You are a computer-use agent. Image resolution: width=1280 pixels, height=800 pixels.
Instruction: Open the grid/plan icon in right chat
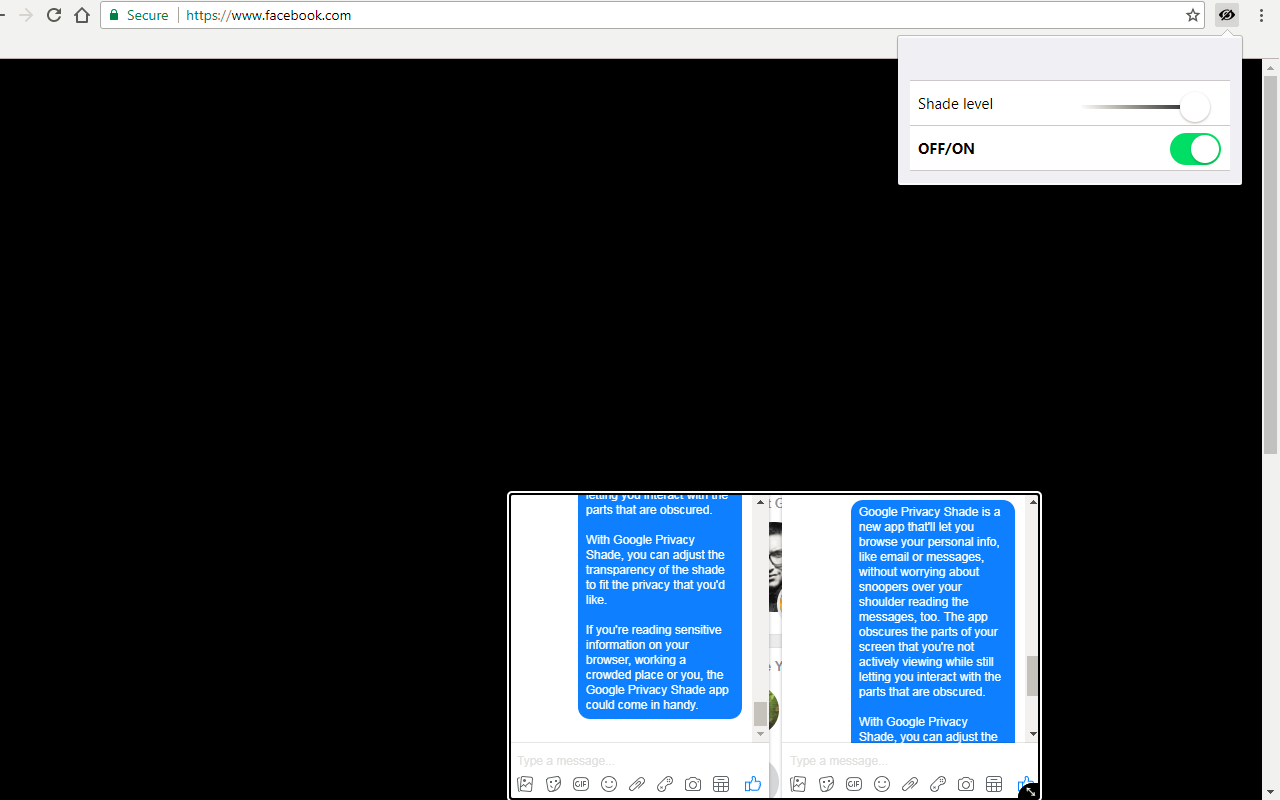click(x=994, y=784)
